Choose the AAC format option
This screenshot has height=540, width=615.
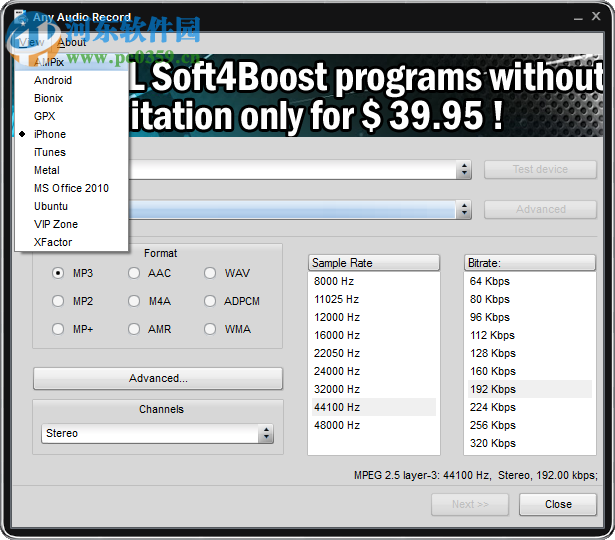[x=134, y=273]
